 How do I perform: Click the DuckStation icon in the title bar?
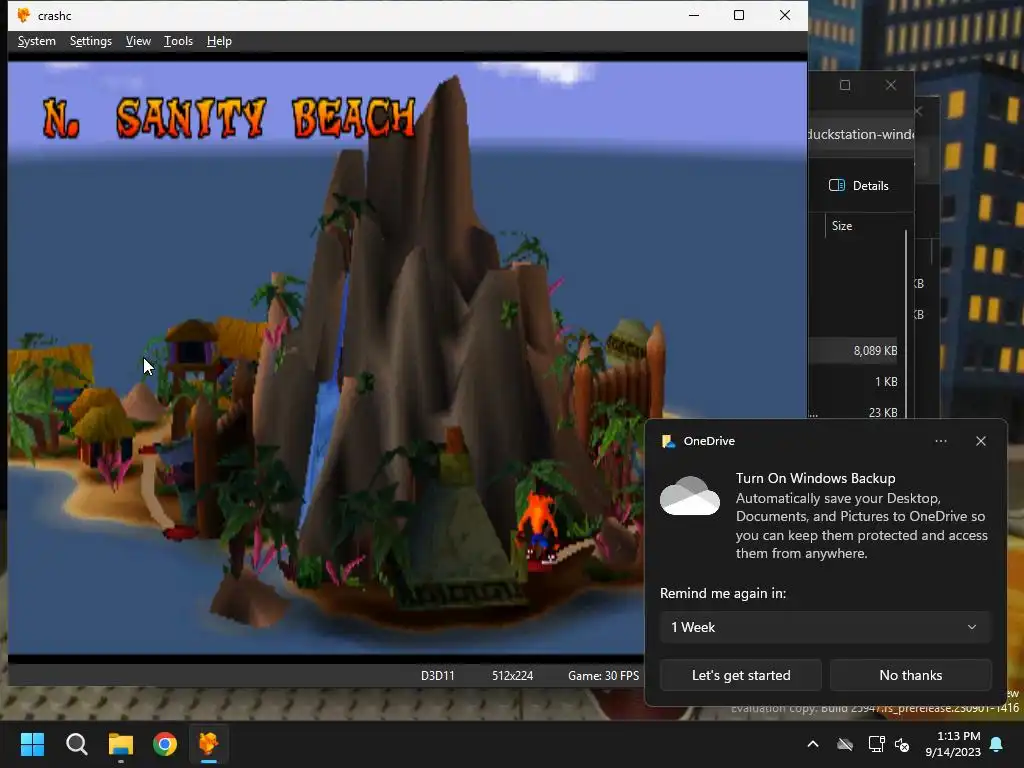click(24, 15)
